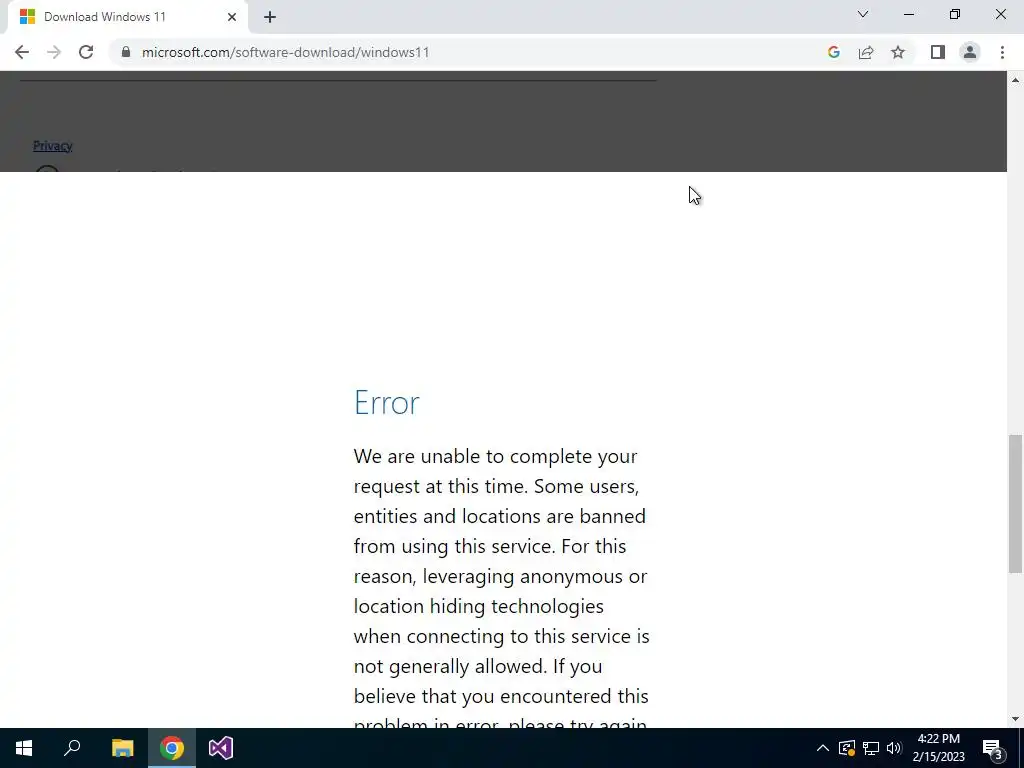Open taskbar search magnifier
The width and height of the screenshot is (1024, 768).
coord(72,748)
